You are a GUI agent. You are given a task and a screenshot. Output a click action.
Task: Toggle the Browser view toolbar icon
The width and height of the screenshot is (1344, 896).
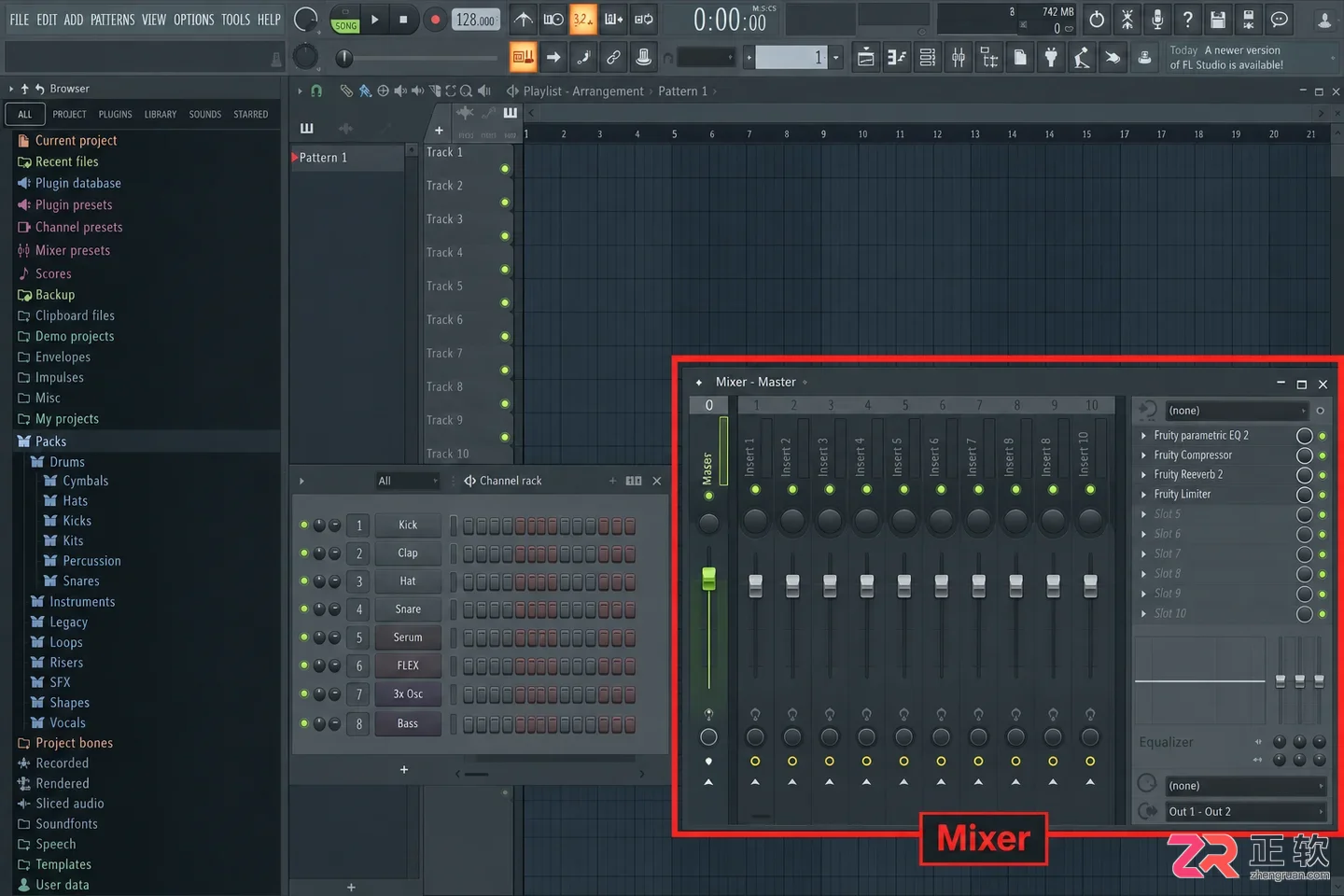click(x=989, y=58)
